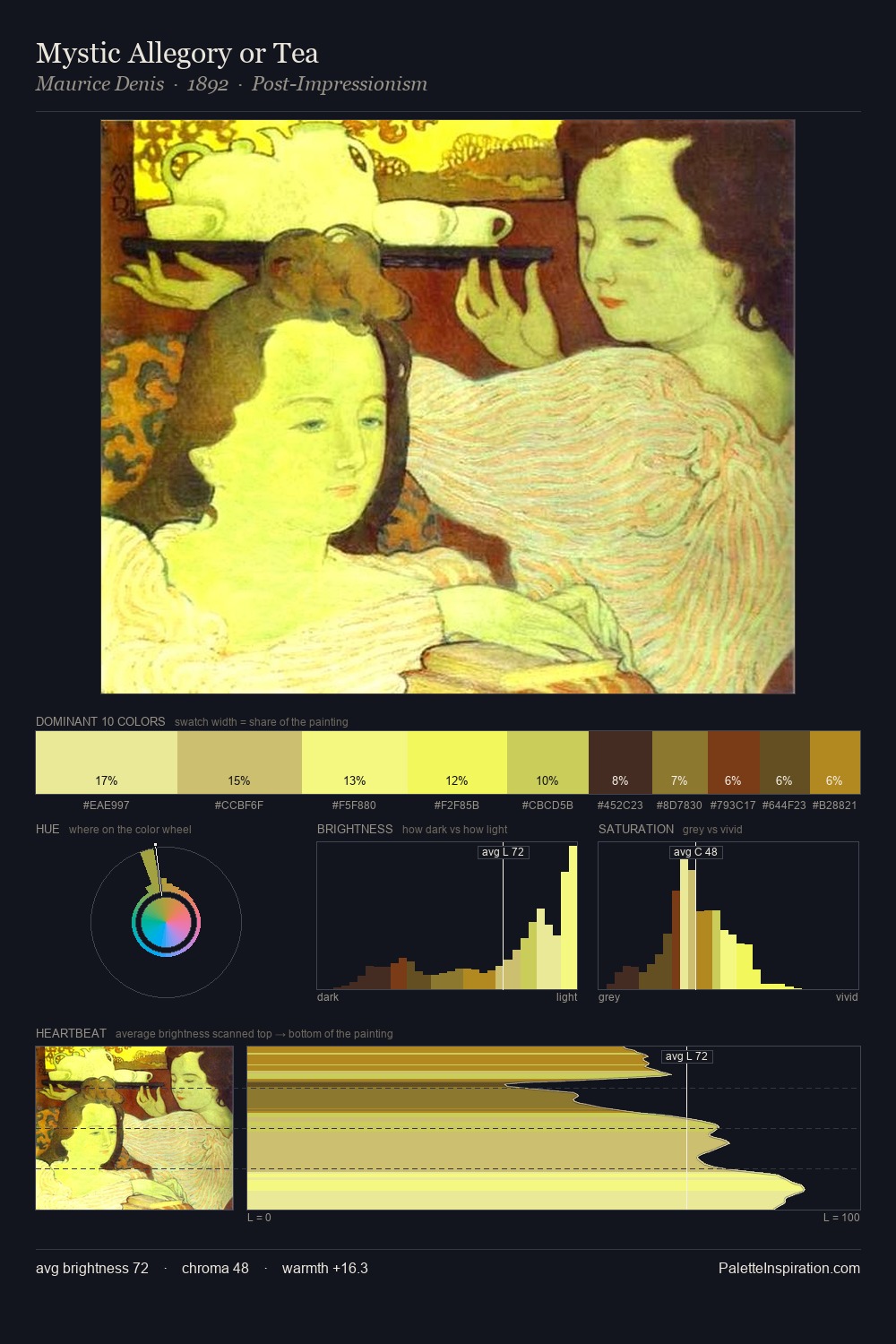Click the artist name 'Maurice Denis'
Image resolution: width=896 pixels, height=1344 pixels.
(100, 84)
